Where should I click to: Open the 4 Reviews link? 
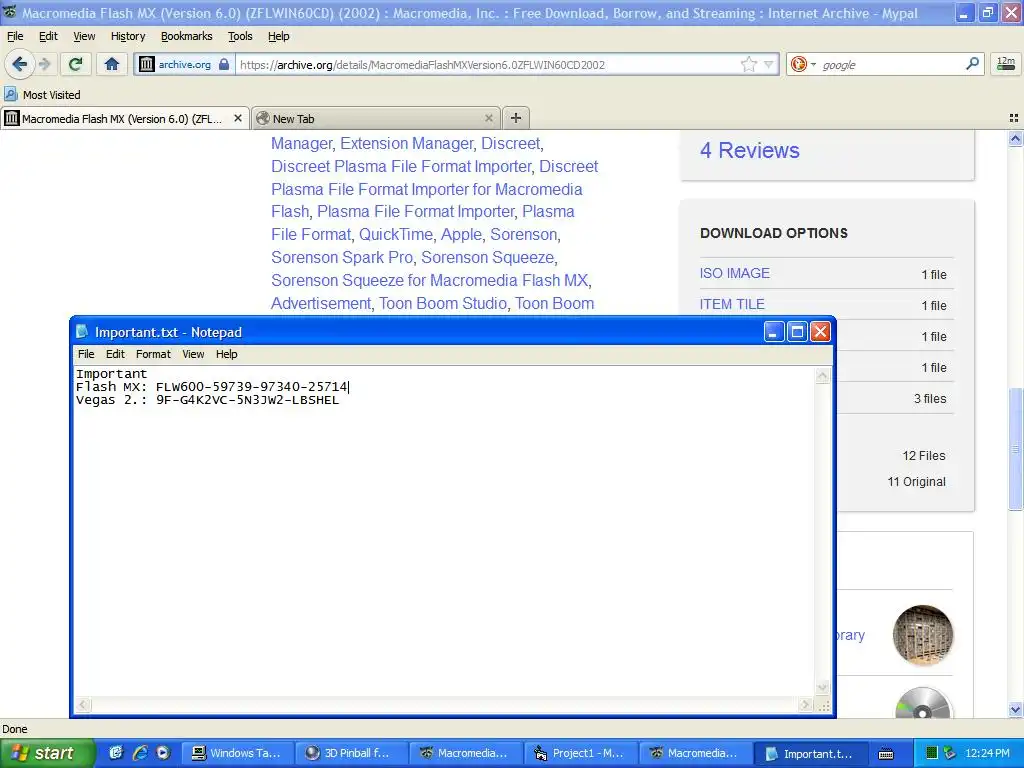(x=750, y=150)
